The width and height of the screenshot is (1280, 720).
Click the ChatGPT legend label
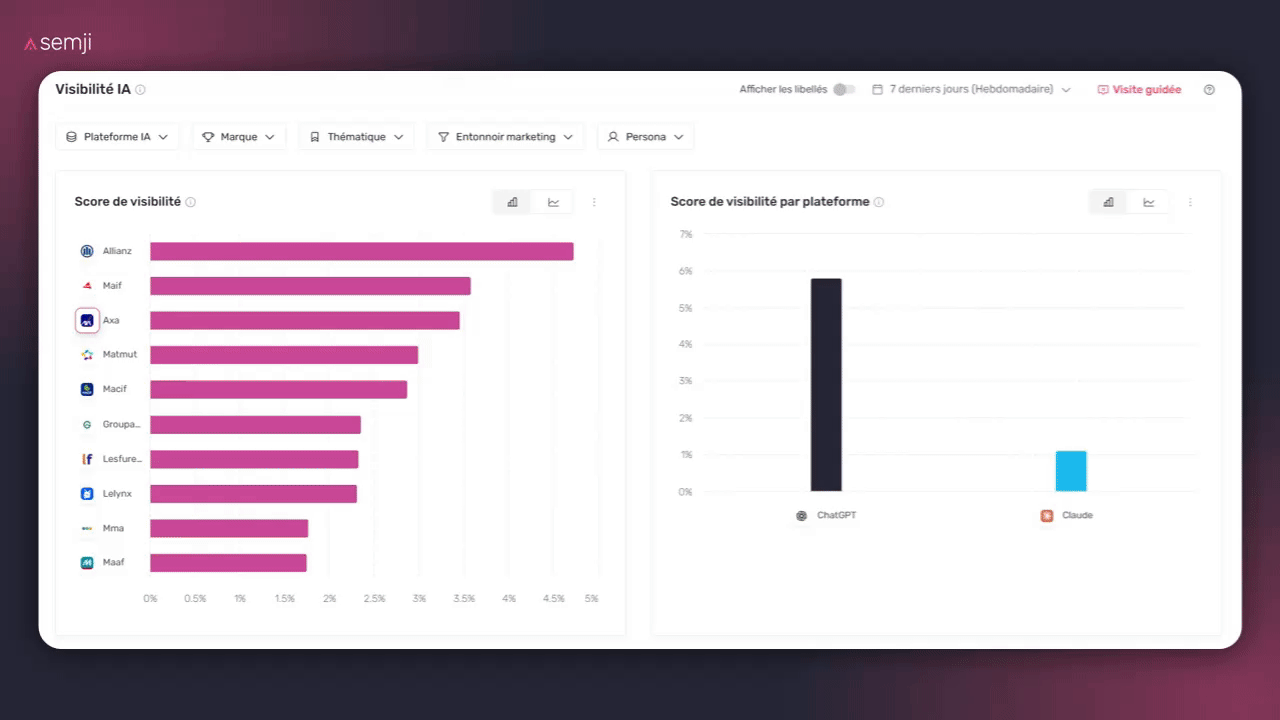[x=836, y=516]
